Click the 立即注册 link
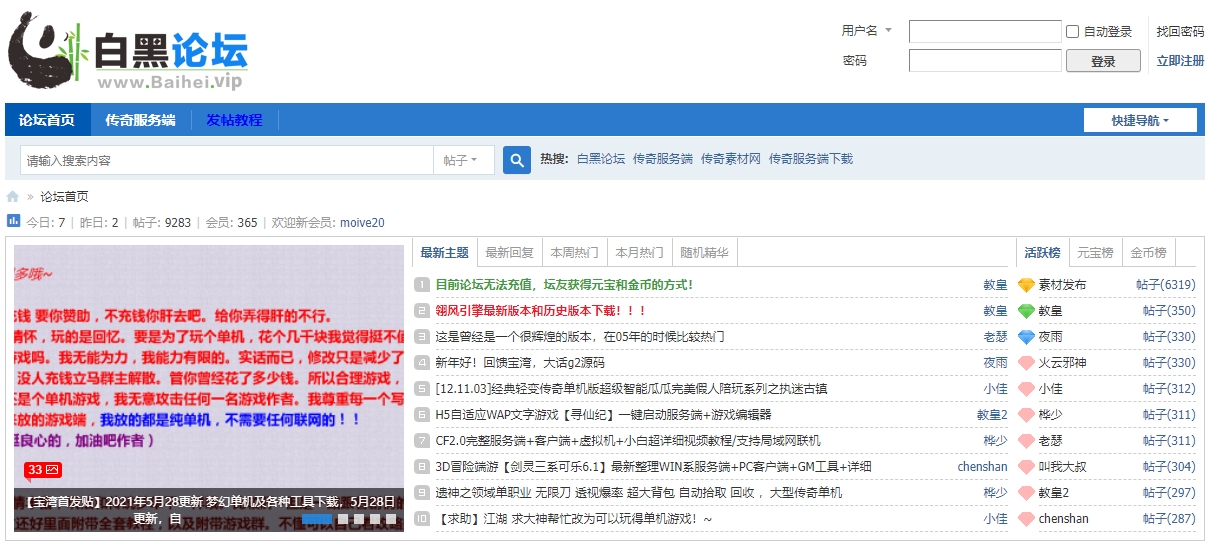1210x545 pixels. pyautogui.click(x=1180, y=61)
